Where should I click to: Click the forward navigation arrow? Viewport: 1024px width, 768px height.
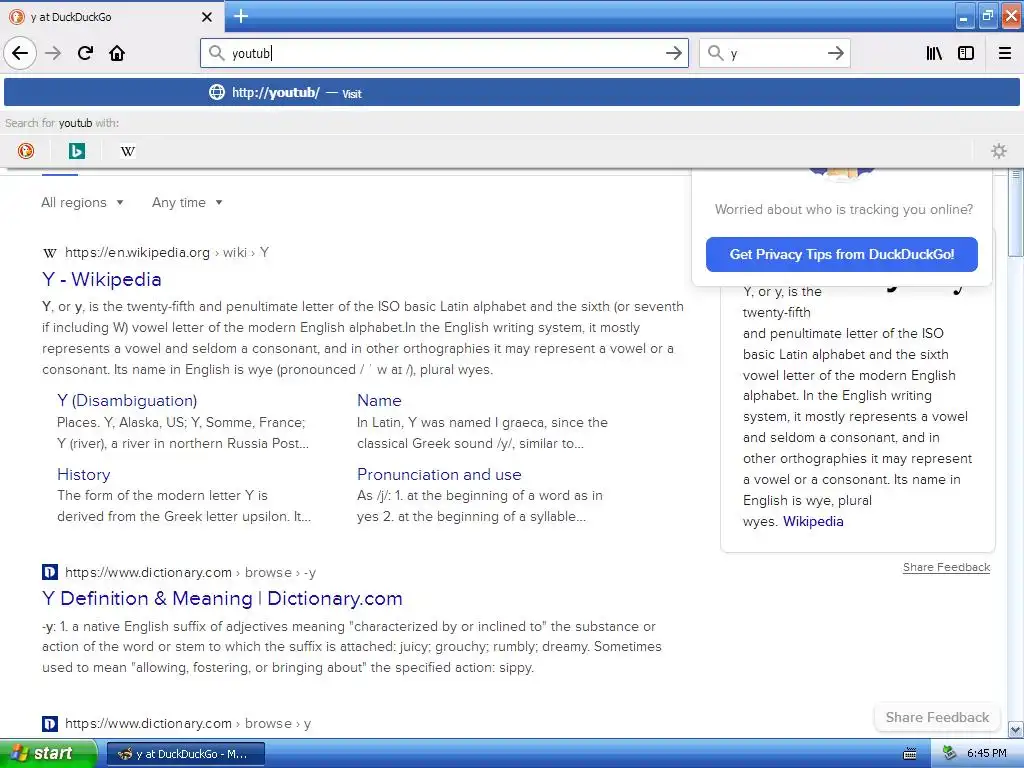click(x=53, y=53)
